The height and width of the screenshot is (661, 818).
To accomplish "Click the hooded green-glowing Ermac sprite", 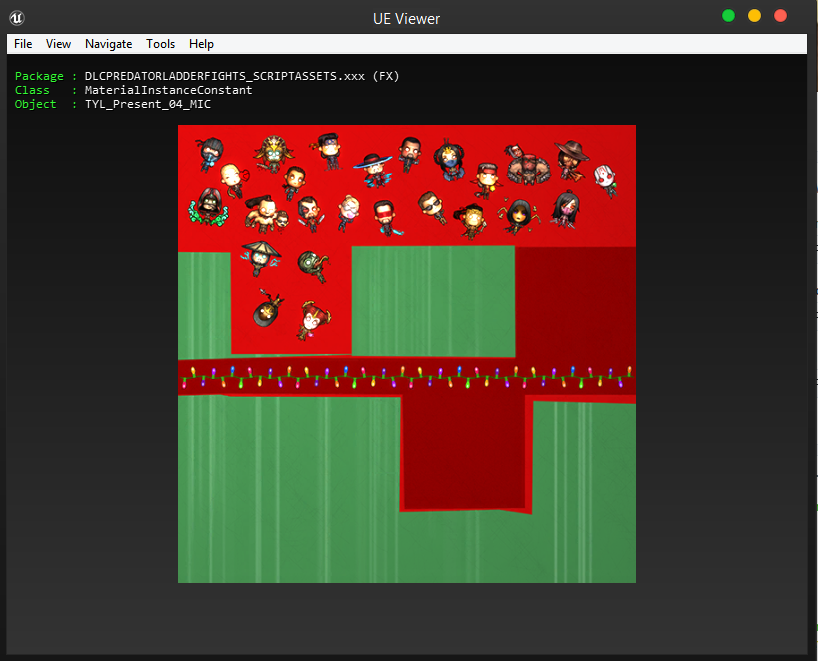I will pos(208,206).
